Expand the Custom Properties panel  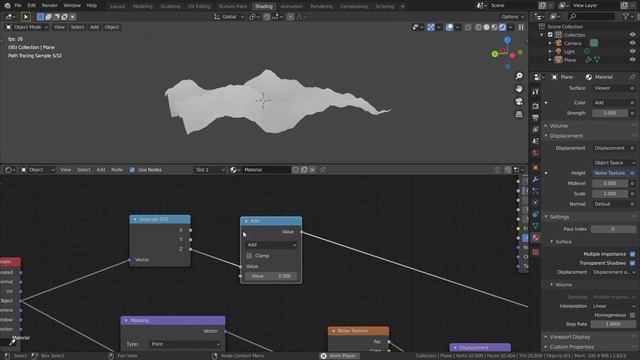(x=571, y=347)
